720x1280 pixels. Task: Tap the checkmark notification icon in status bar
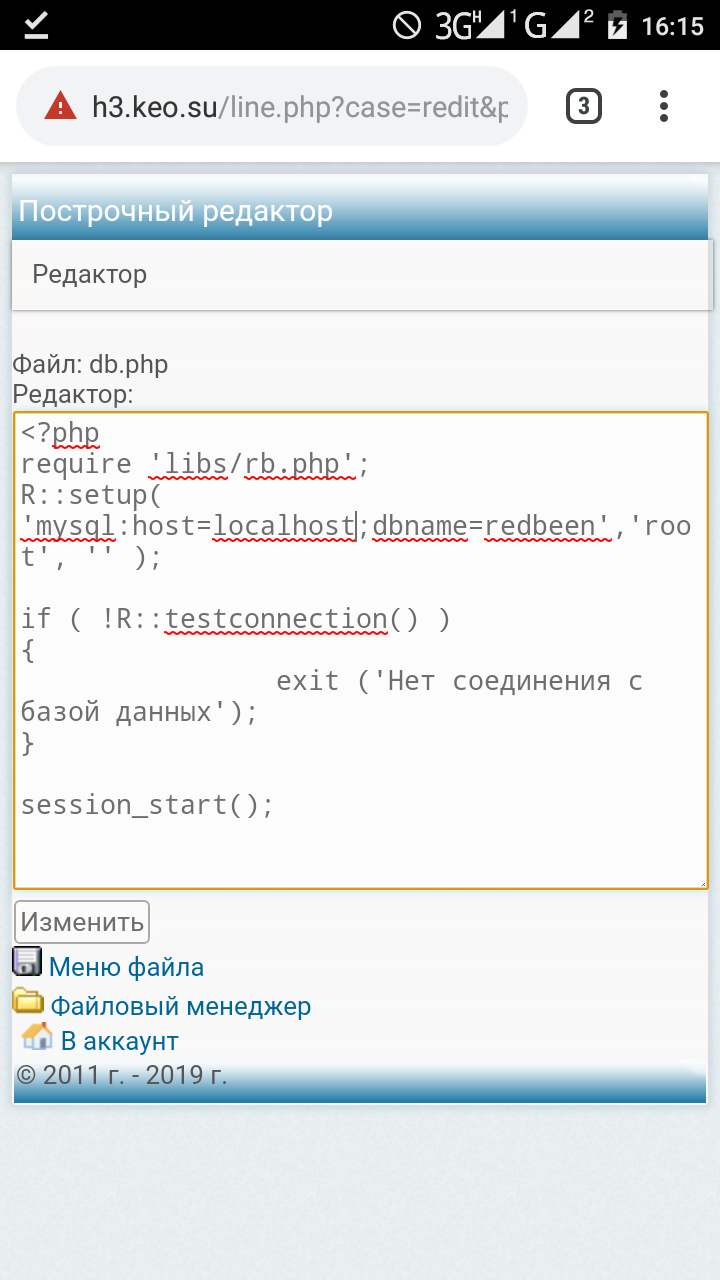tap(36, 25)
